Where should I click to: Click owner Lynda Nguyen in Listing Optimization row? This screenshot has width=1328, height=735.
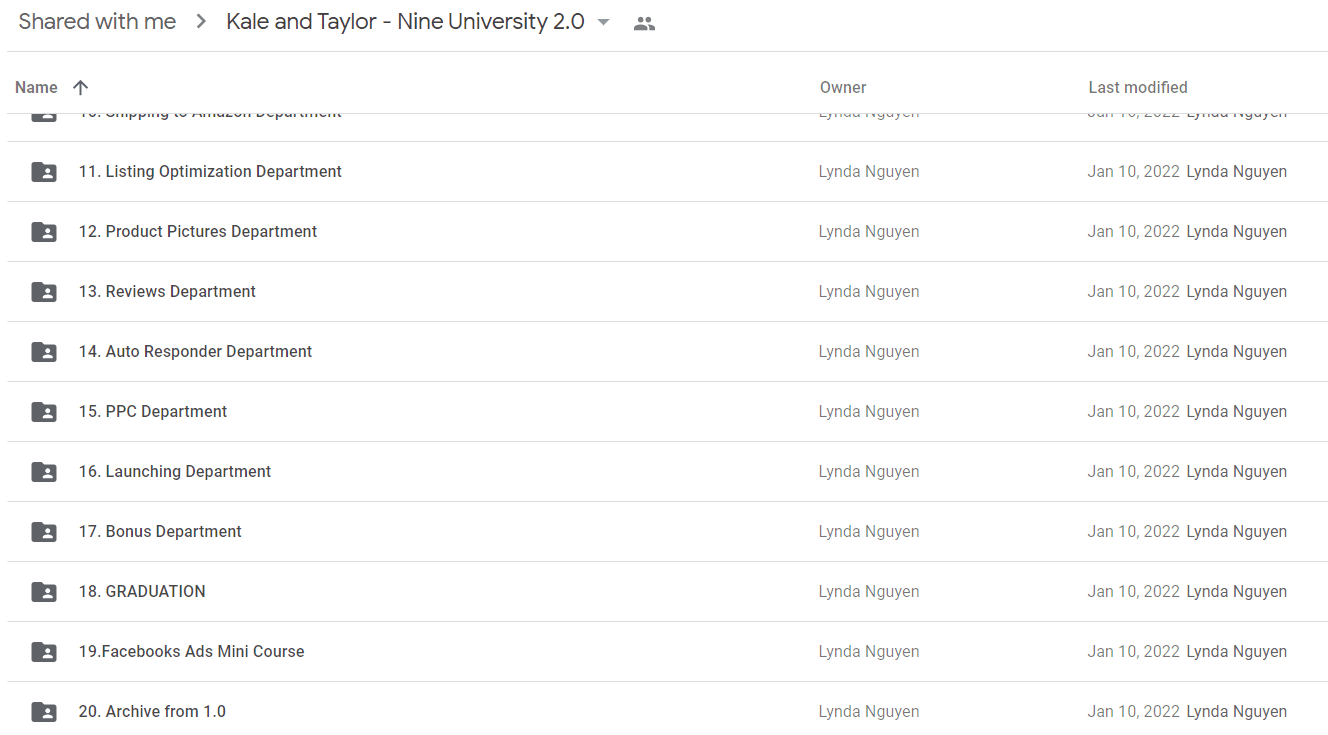(869, 171)
